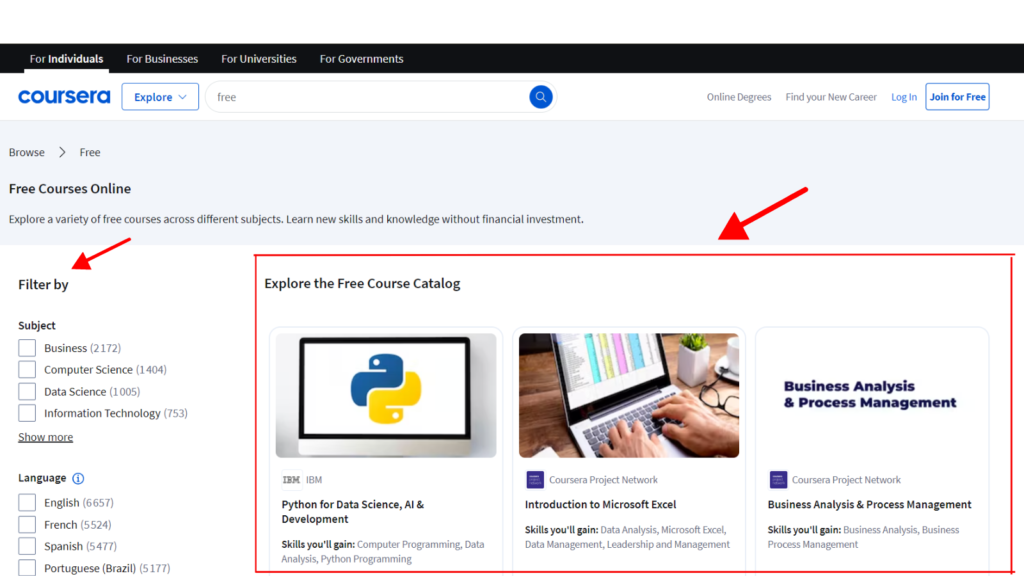The height and width of the screenshot is (576, 1024).
Task: Open Python for Data Science, AI & Development title
Action: (353, 512)
